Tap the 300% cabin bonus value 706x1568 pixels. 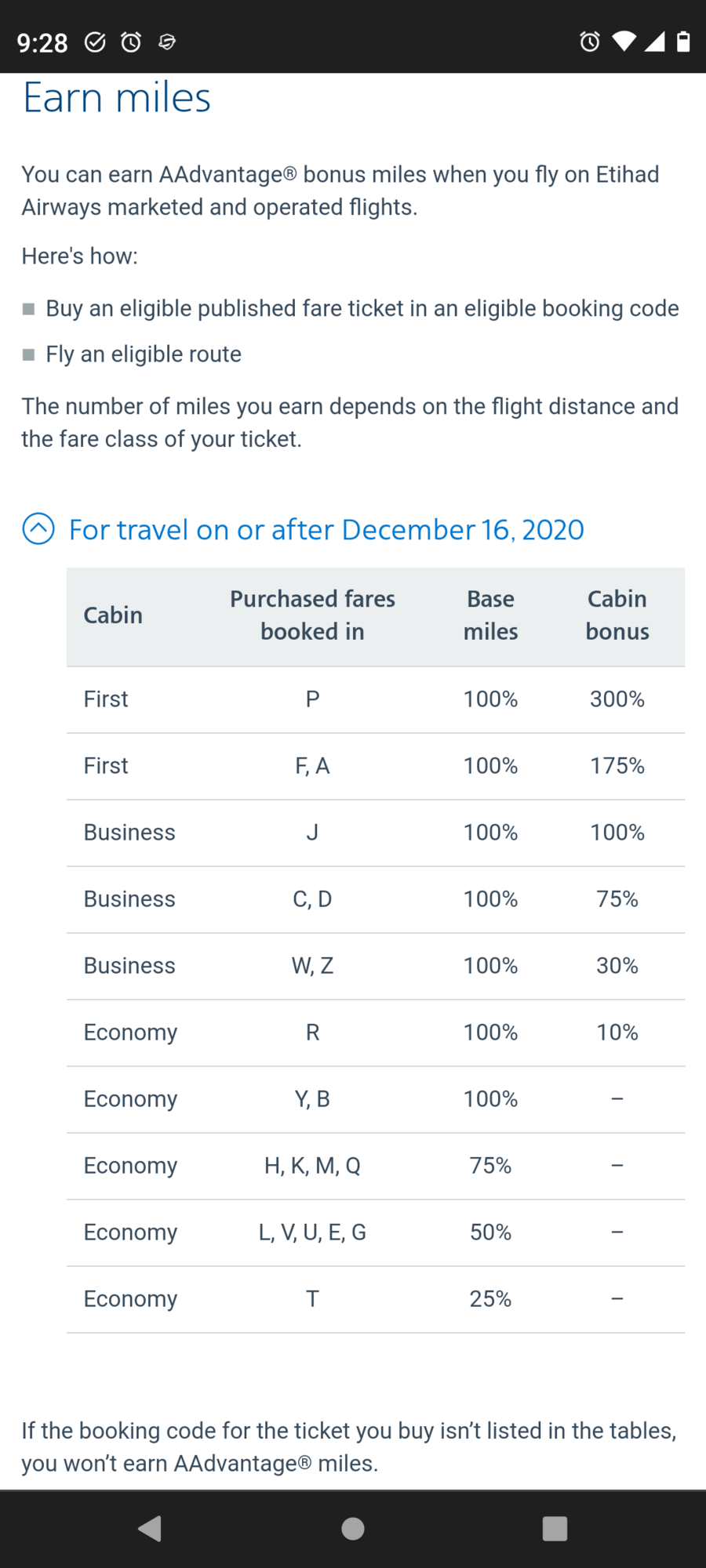coord(617,699)
